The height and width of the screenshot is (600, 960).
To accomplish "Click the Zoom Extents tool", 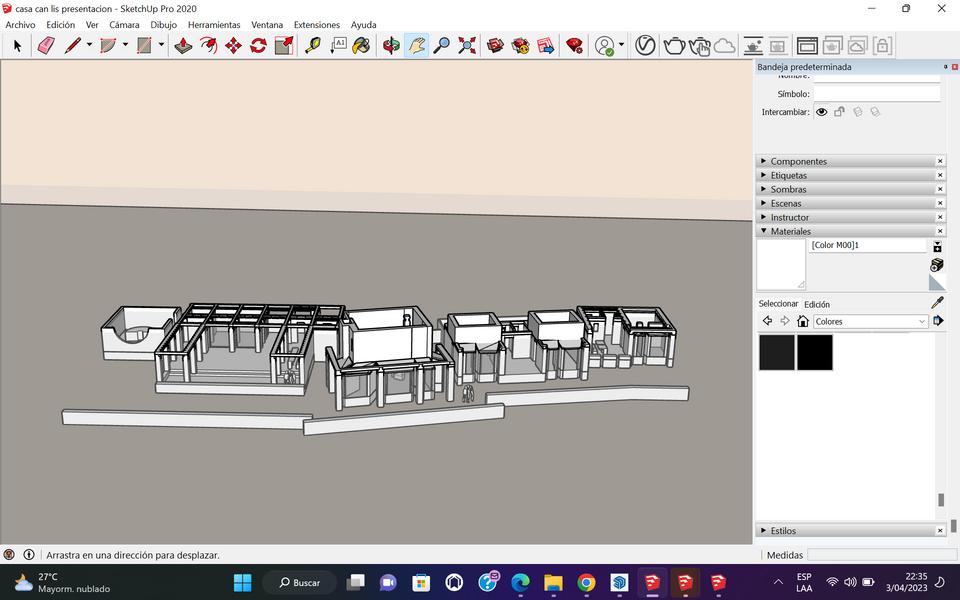I will tap(467, 45).
